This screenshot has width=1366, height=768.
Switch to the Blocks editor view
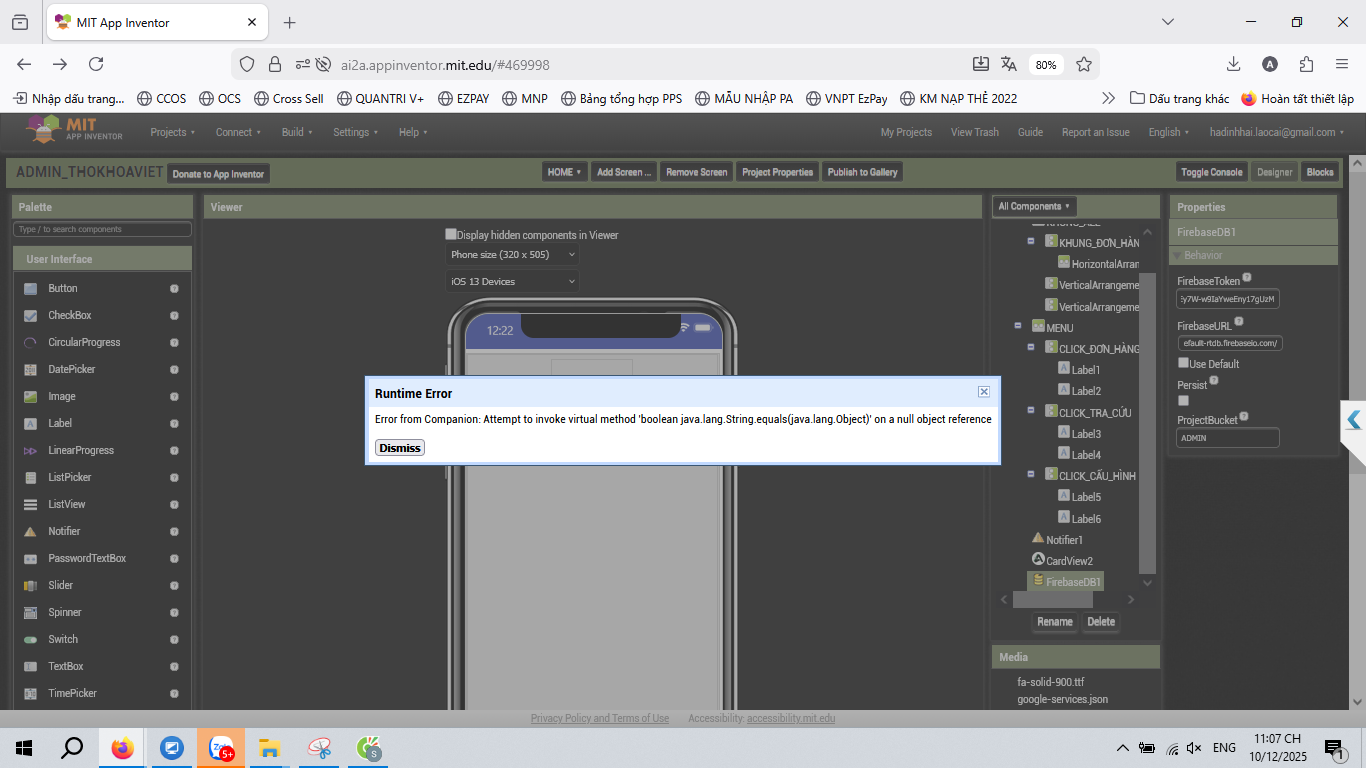click(1320, 172)
